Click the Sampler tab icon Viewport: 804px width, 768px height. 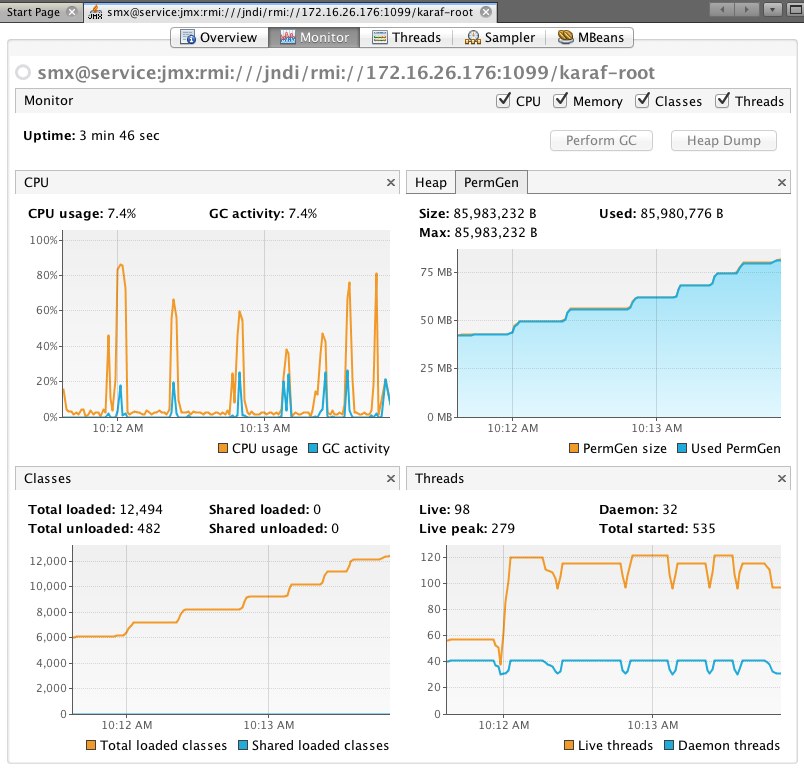click(x=472, y=37)
